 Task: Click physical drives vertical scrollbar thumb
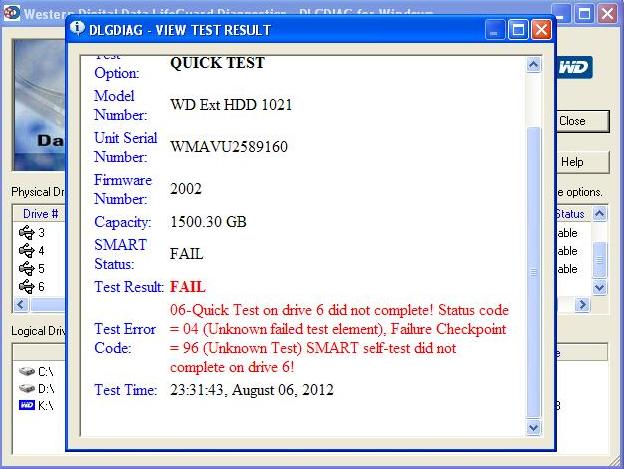tap(599, 260)
